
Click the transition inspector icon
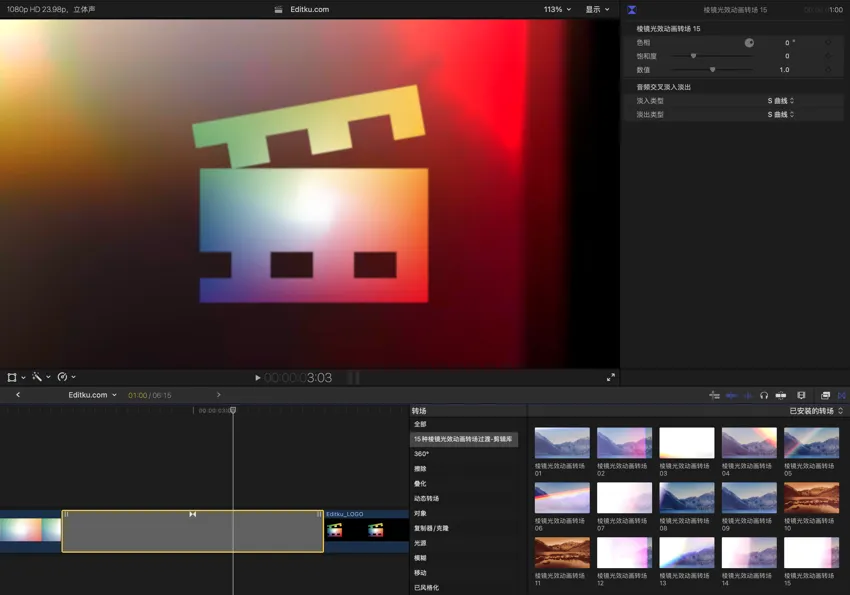coord(632,10)
